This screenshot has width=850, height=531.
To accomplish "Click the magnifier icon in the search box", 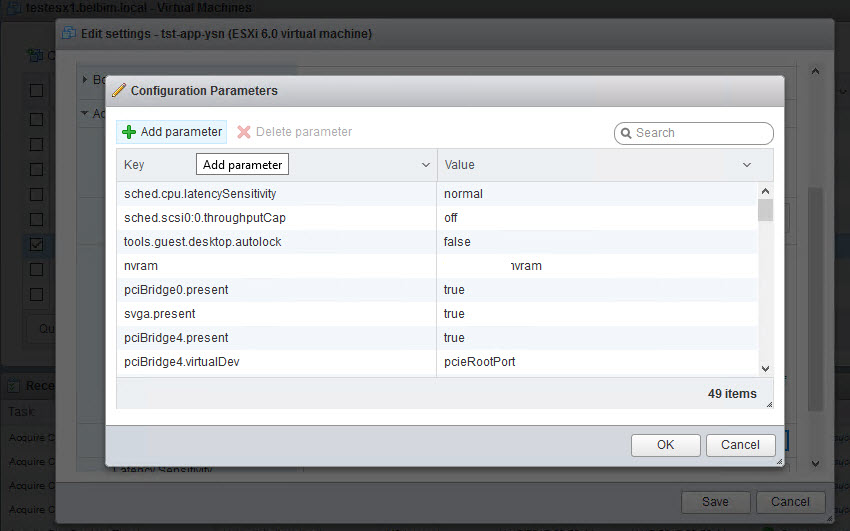I will coord(626,133).
